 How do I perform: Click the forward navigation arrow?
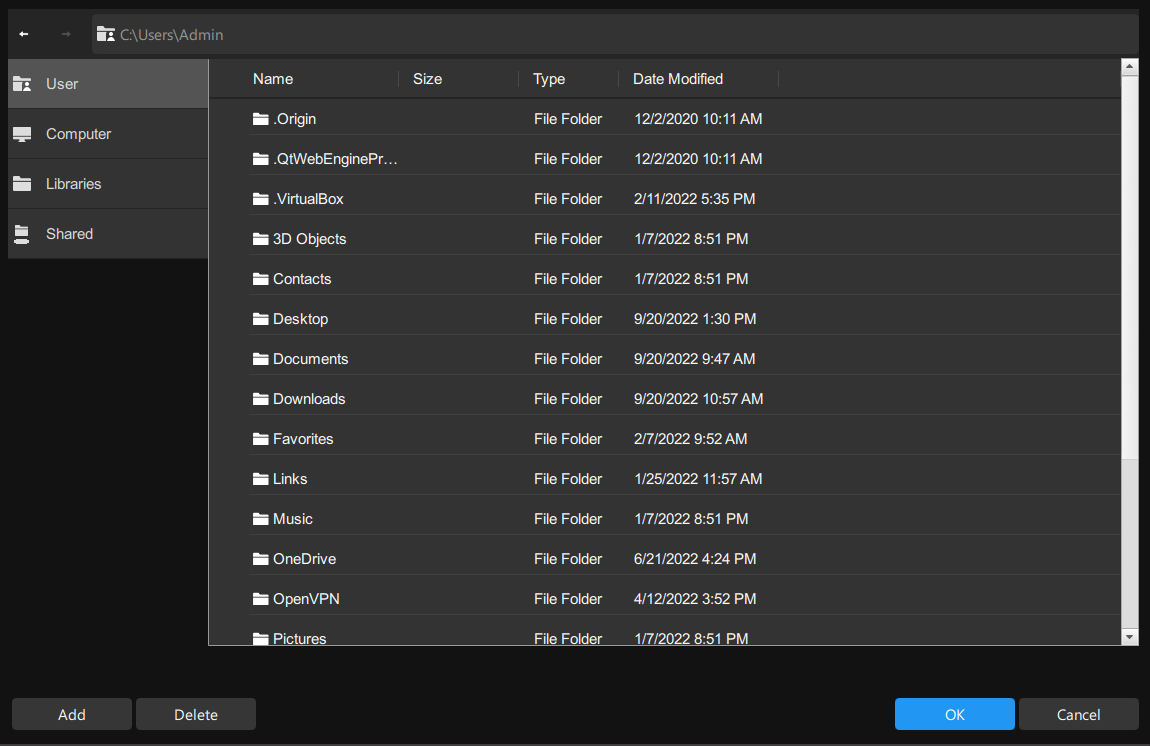tap(66, 34)
